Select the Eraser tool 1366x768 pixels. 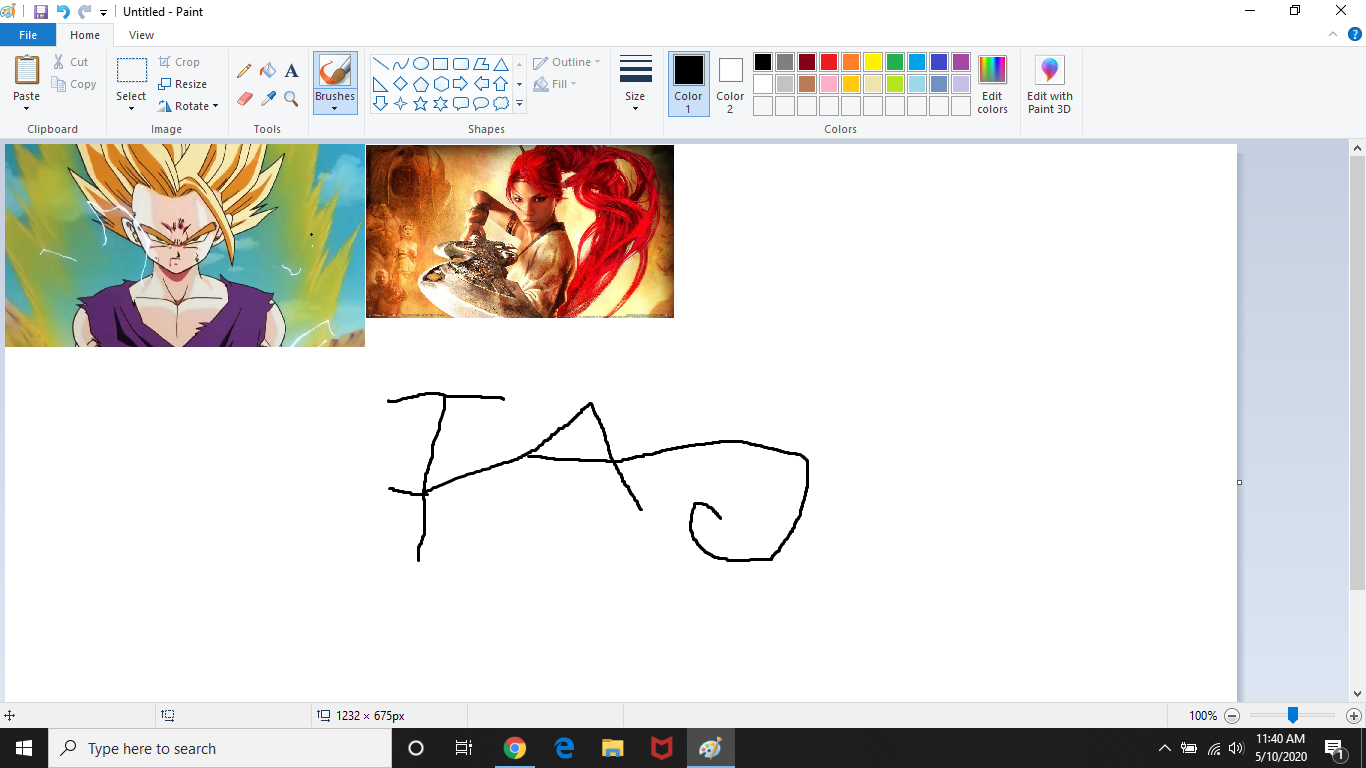244,98
